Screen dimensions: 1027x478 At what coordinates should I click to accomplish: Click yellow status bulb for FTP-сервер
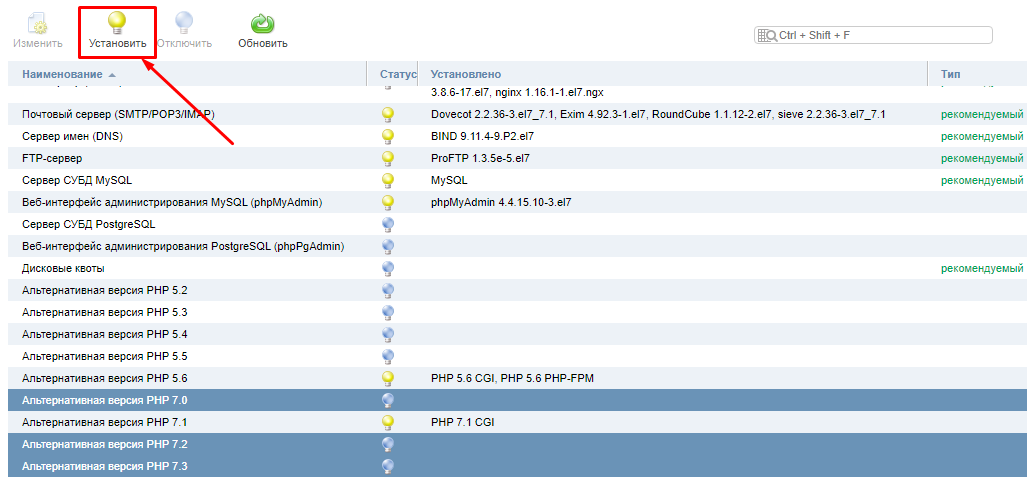pyautogui.click(x=388, y=159)
